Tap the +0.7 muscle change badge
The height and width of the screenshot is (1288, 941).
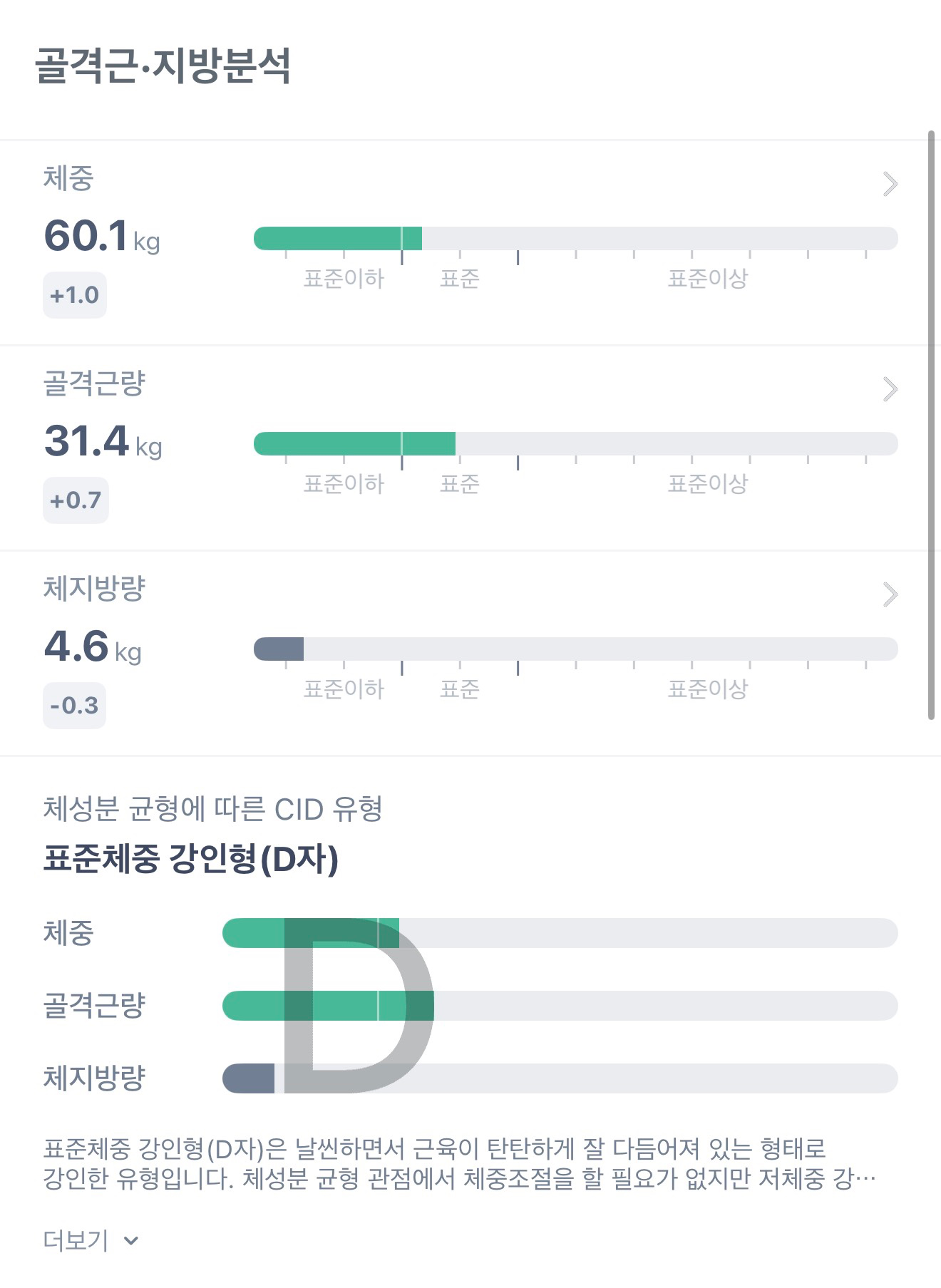(x=76, y=500)
